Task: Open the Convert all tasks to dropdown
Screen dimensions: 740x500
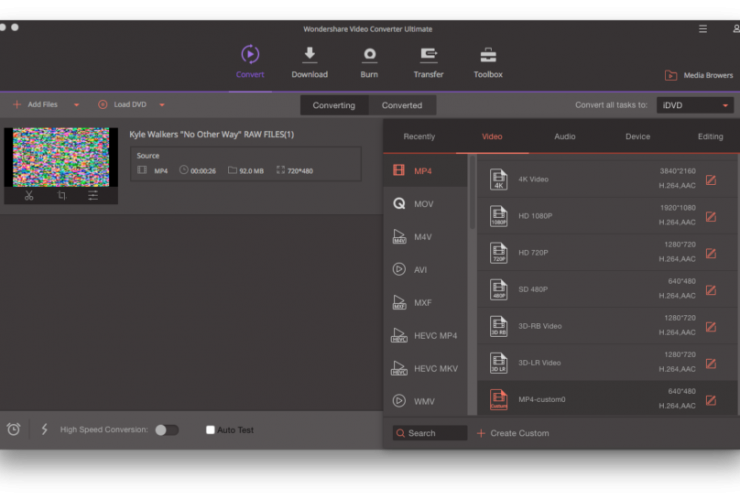Action: pos(695,105)
